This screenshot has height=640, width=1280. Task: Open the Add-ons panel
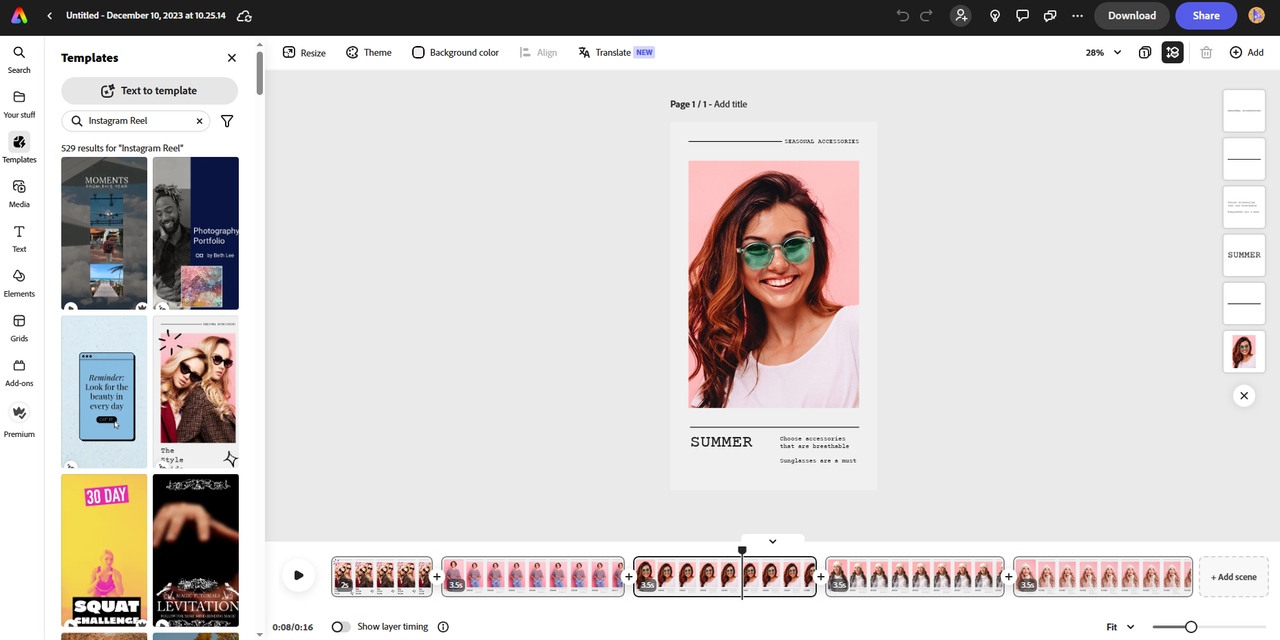pyautogui.click(x=19, y=372)
